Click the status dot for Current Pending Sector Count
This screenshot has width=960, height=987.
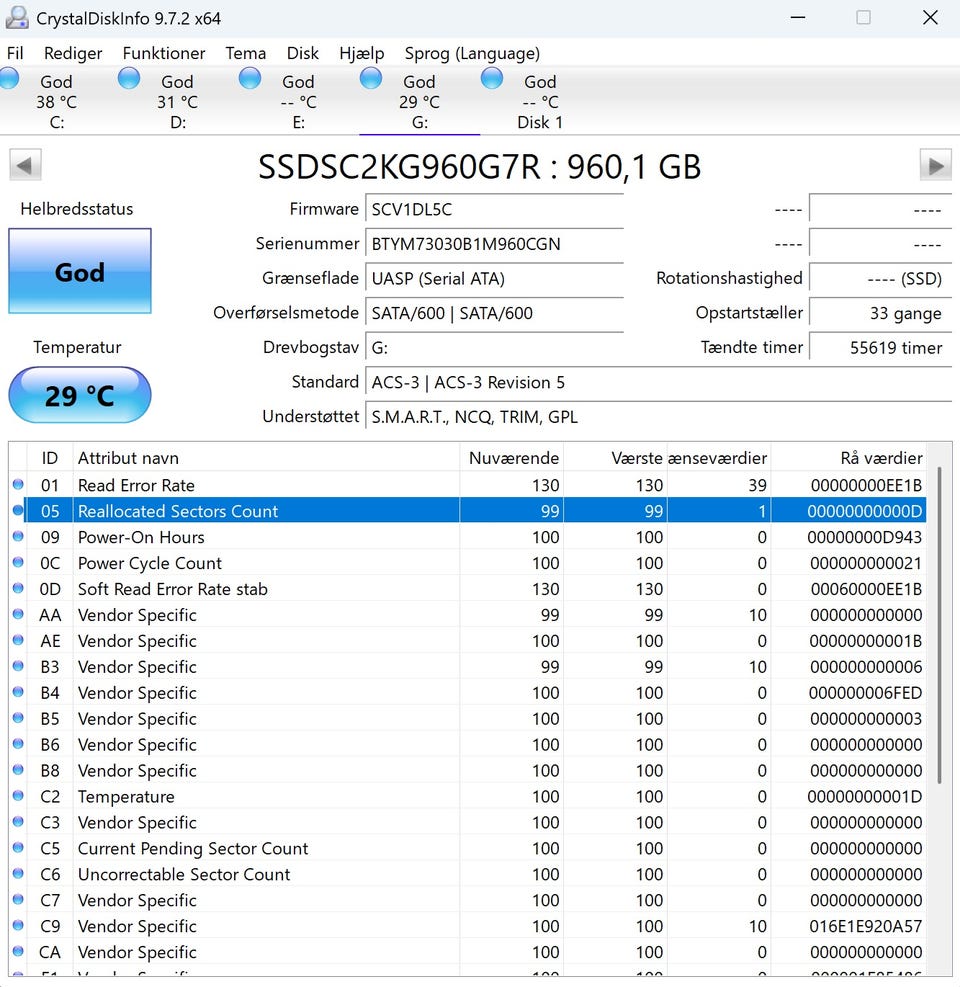pyautogui.click(x=18, y=847)
